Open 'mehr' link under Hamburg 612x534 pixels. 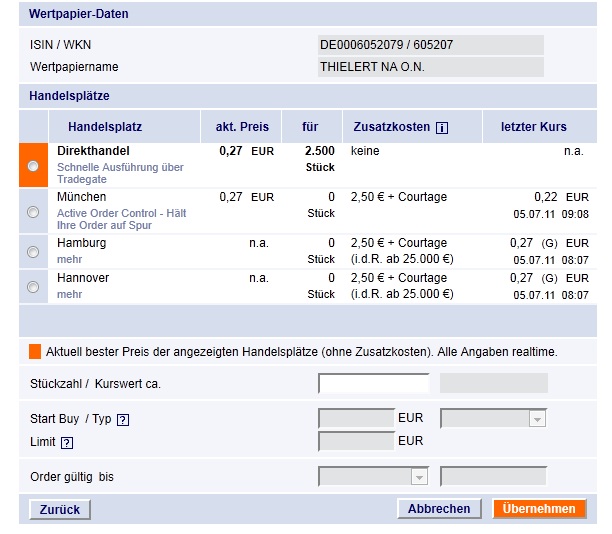point(69,259)
